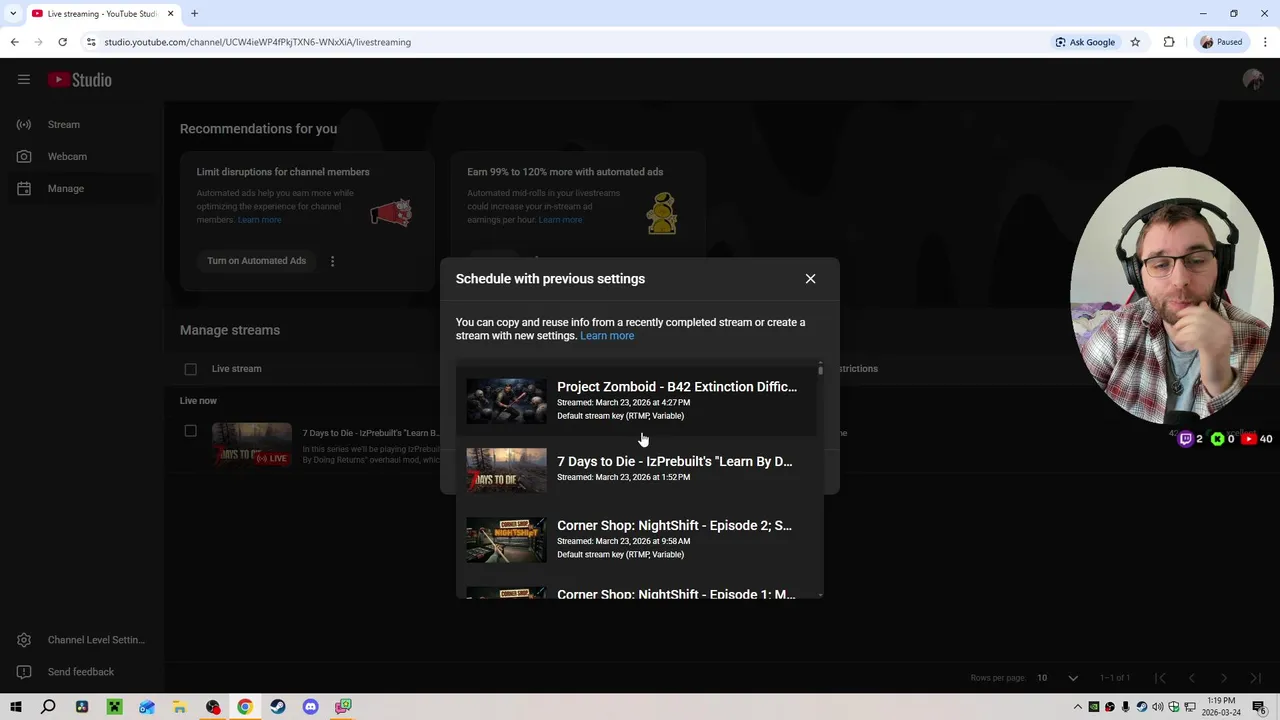Open a new browser tab
The image size is (1280, 720).
click(195, 14)
